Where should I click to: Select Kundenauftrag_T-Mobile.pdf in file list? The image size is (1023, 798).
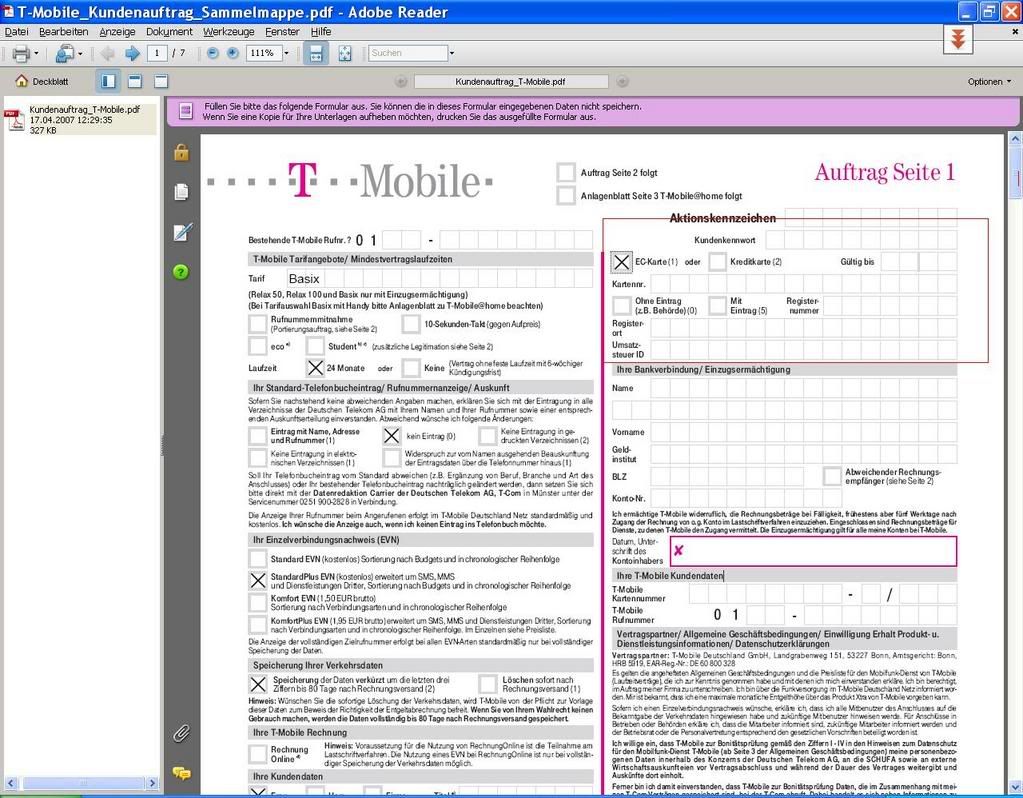pos(80,119)
